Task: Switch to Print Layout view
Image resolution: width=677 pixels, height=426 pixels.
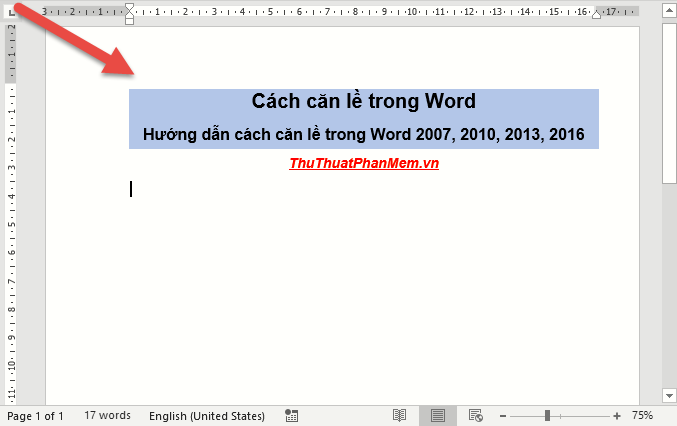Action: [437, 416]
